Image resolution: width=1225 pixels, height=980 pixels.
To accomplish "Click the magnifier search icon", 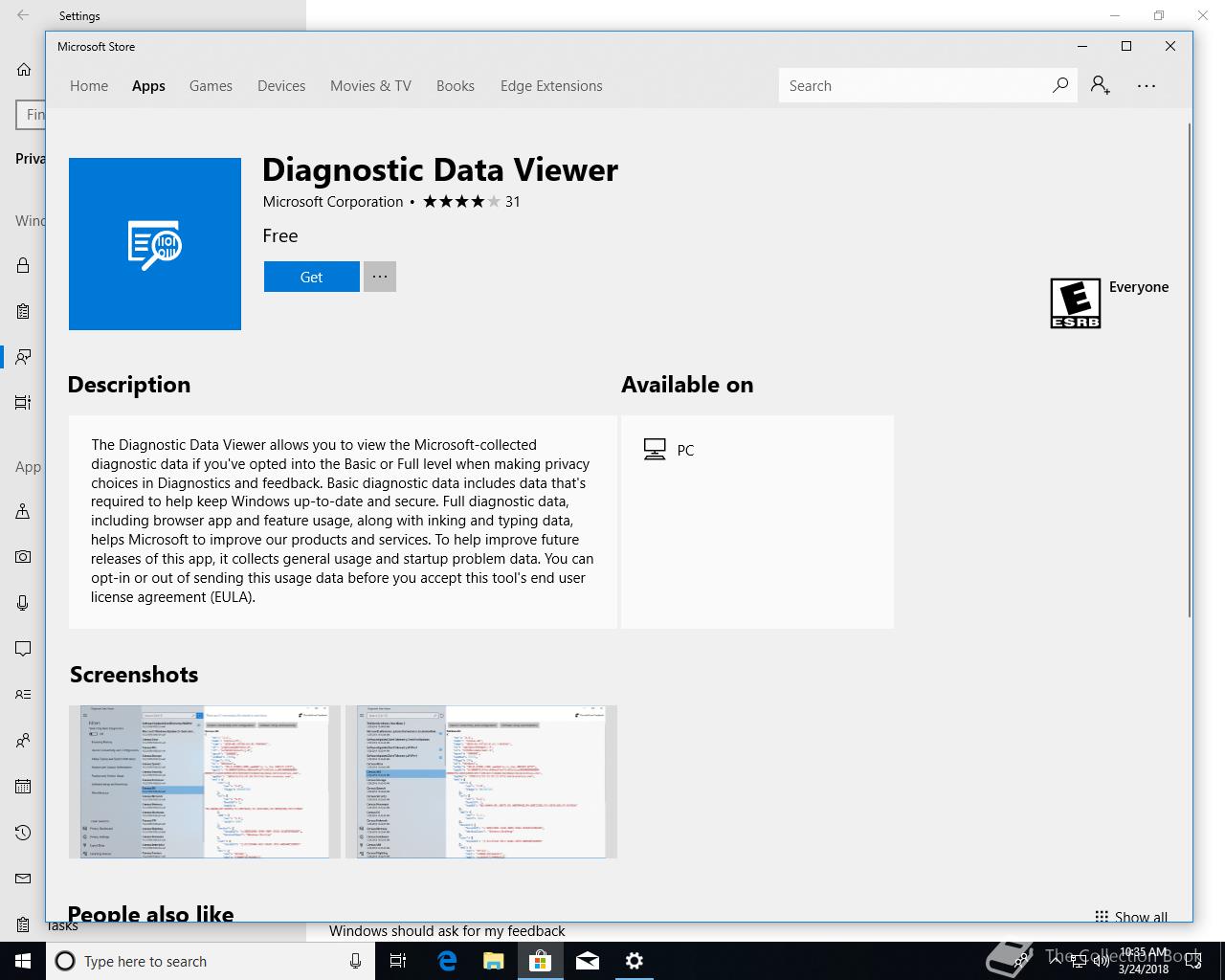I will 1060,85.
